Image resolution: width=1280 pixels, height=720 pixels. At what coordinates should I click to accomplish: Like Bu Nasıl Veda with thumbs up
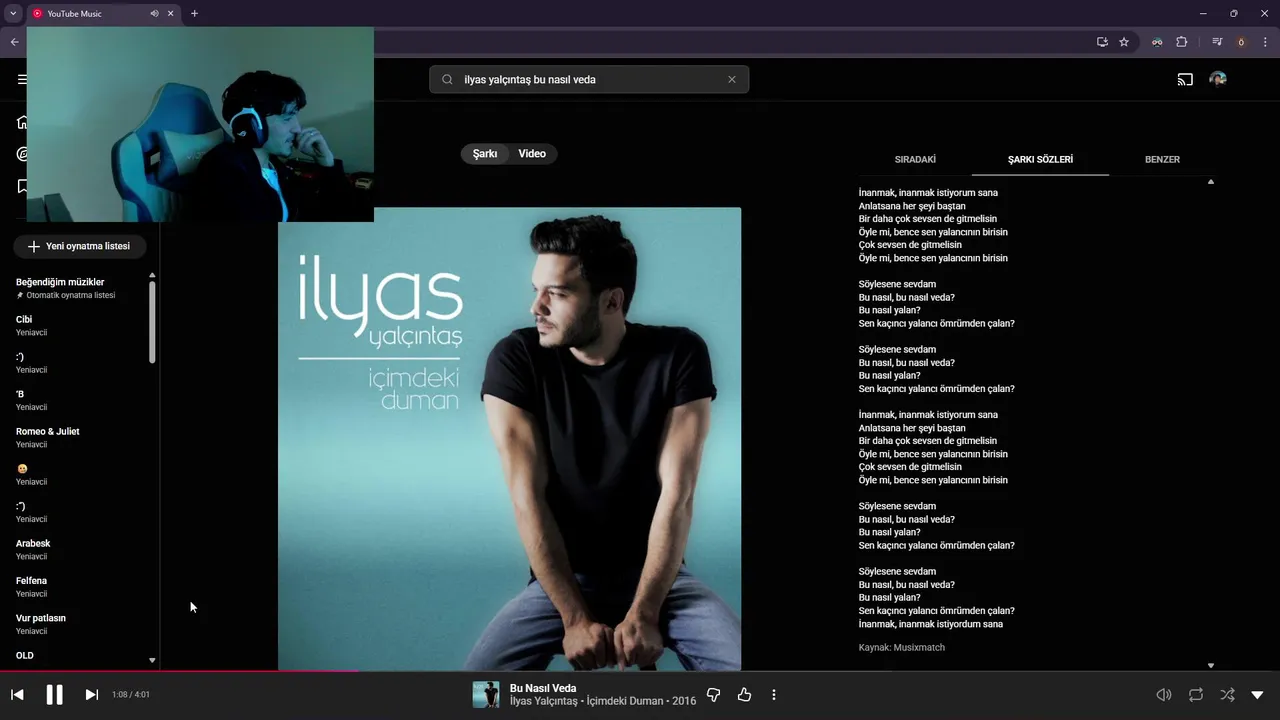pyautogui.click(x=744, y=695)
